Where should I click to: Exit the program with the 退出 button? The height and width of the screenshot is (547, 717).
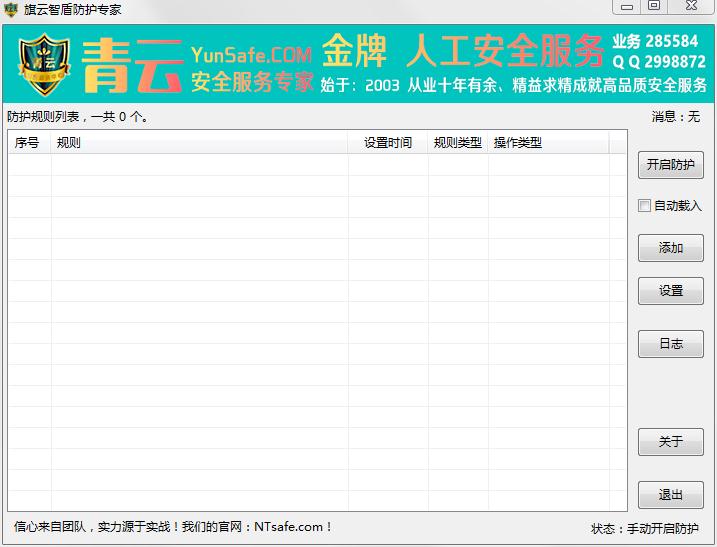(x=670, y=495)
